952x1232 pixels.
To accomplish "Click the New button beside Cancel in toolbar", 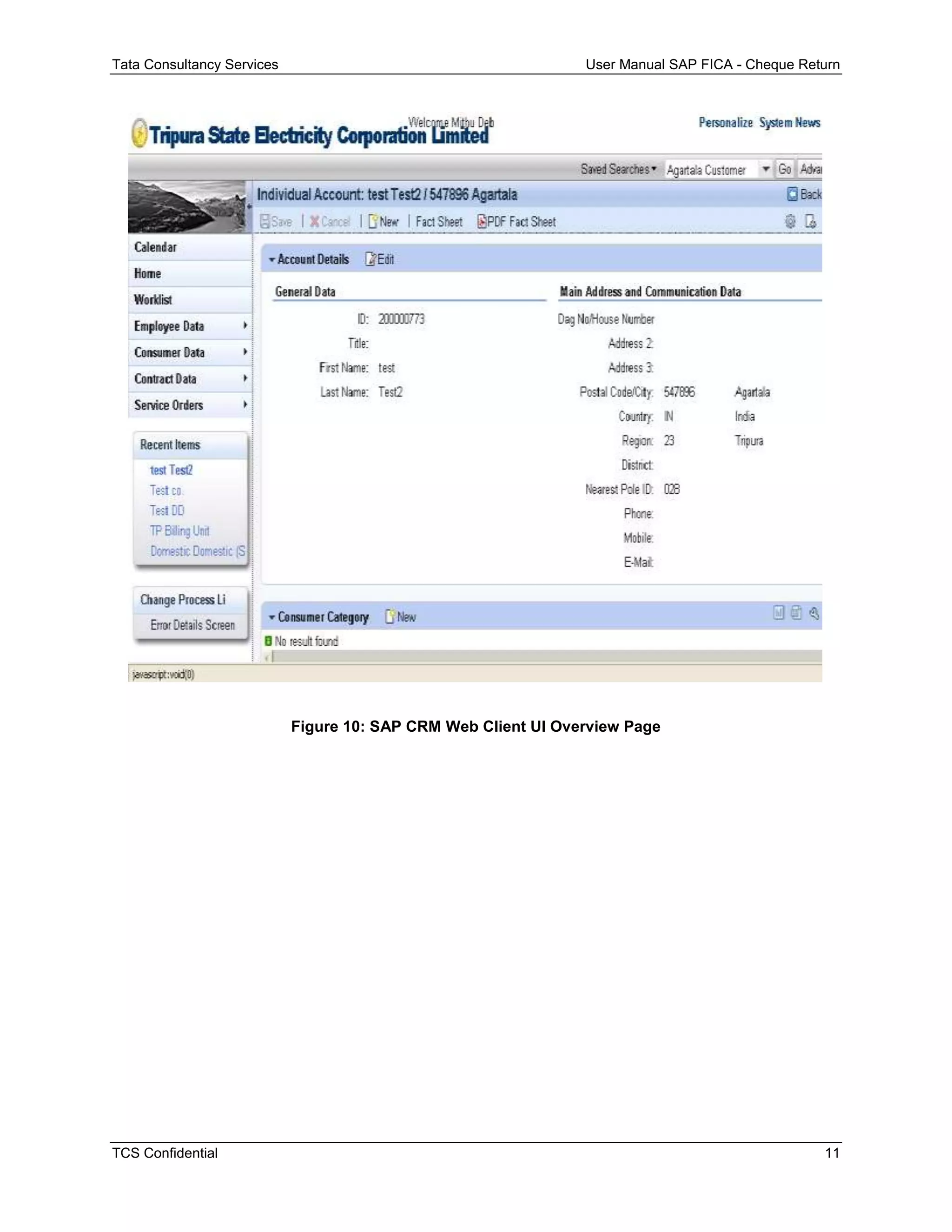I will pos(383,222).
